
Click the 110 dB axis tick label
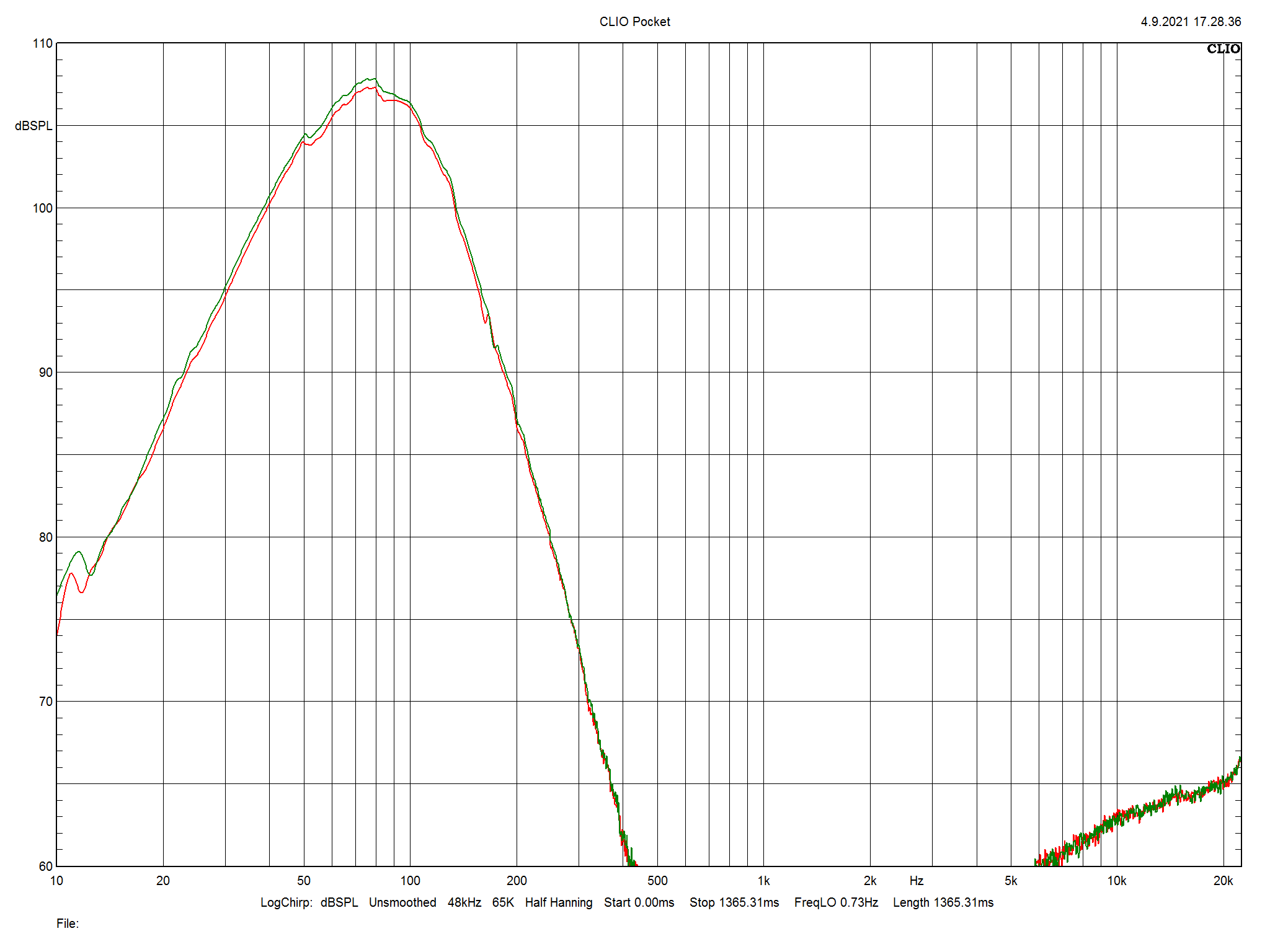42,43
